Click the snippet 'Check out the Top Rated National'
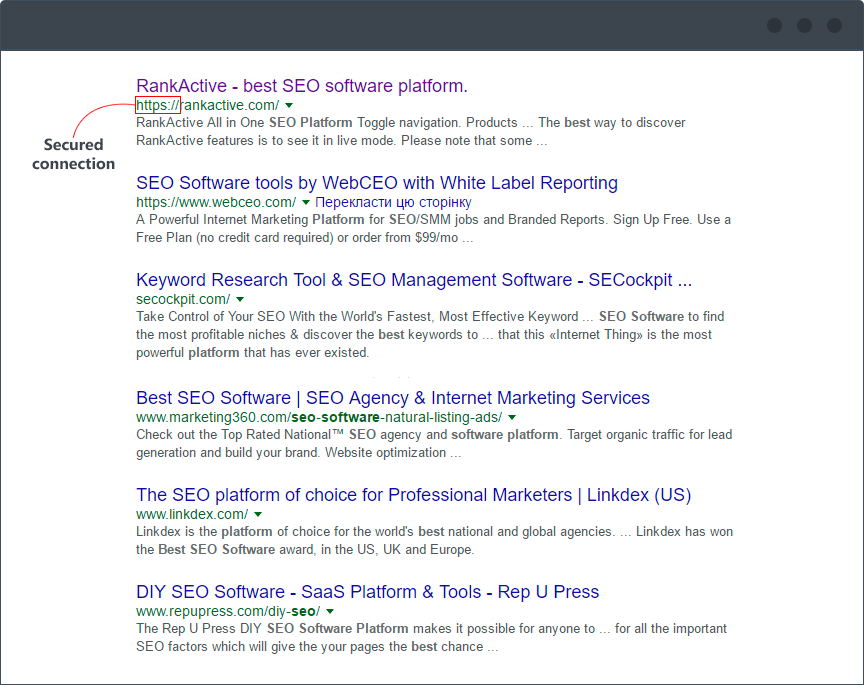The image size is (864, 685). (x=238, y=434)
